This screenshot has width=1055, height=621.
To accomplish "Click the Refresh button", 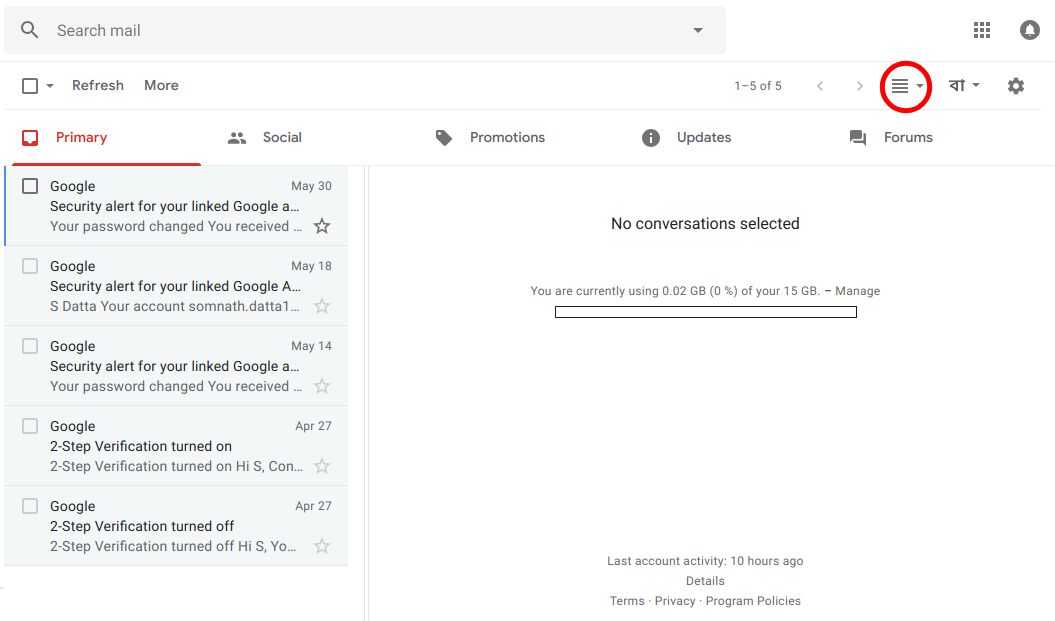I will [98, 85].
